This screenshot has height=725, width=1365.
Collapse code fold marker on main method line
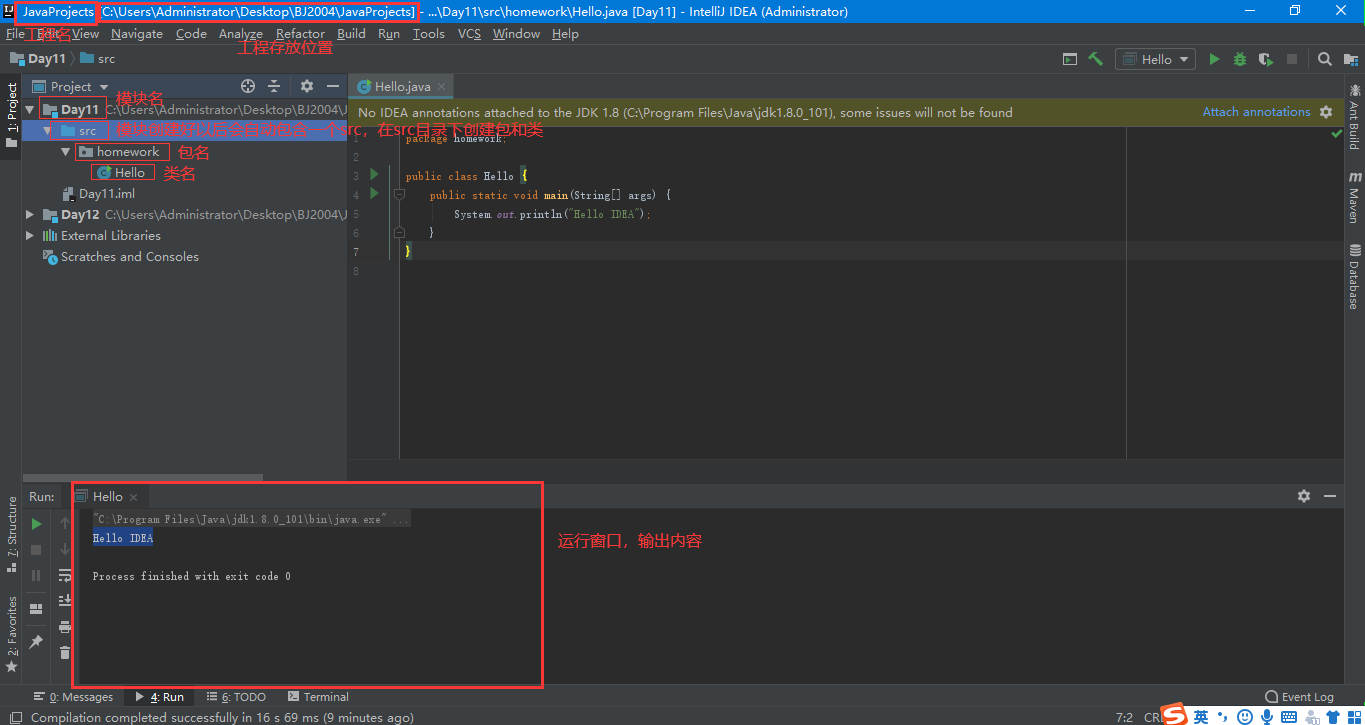pyautogui.click(x=399, y=195)
